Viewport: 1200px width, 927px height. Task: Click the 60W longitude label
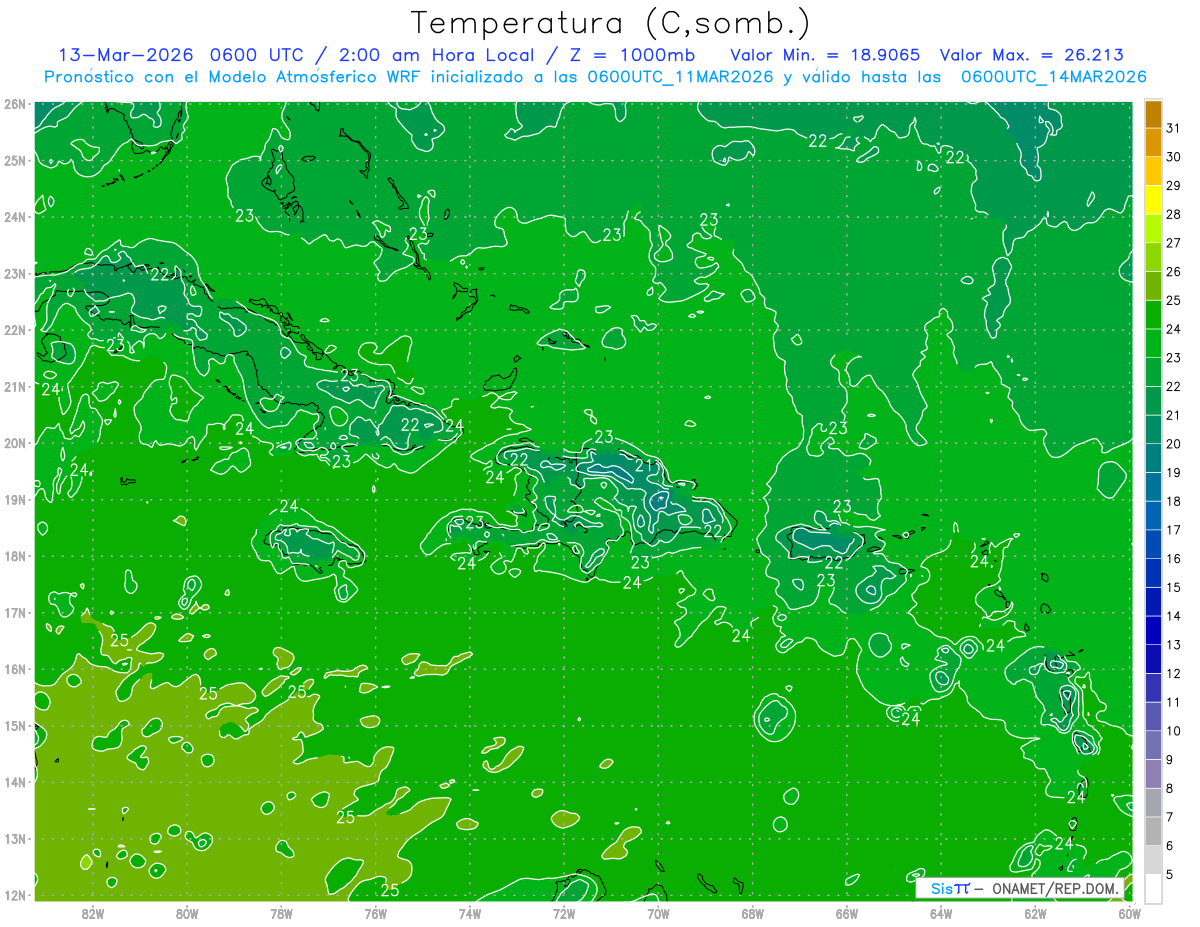pos(1129,913)
